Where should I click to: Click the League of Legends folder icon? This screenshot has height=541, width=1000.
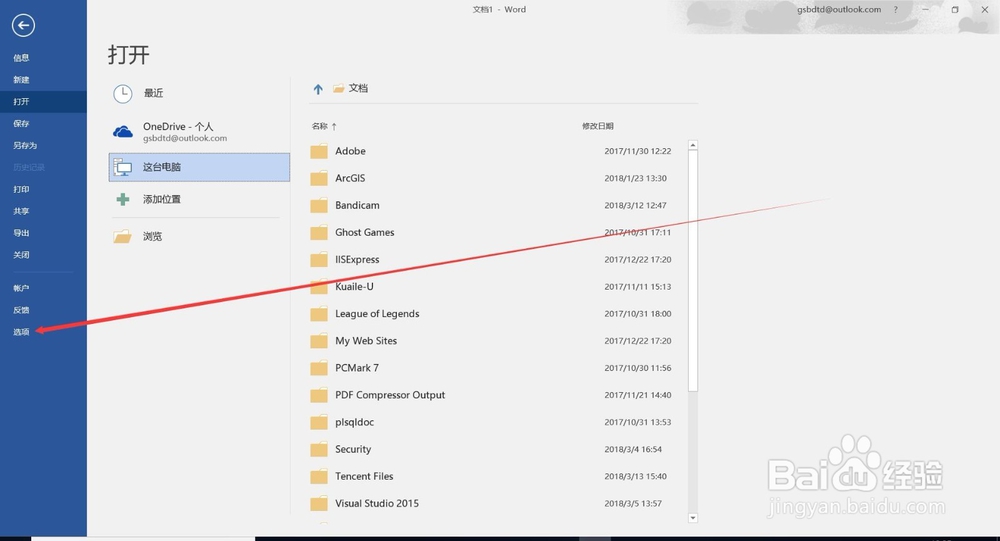[x=319, y=315]
